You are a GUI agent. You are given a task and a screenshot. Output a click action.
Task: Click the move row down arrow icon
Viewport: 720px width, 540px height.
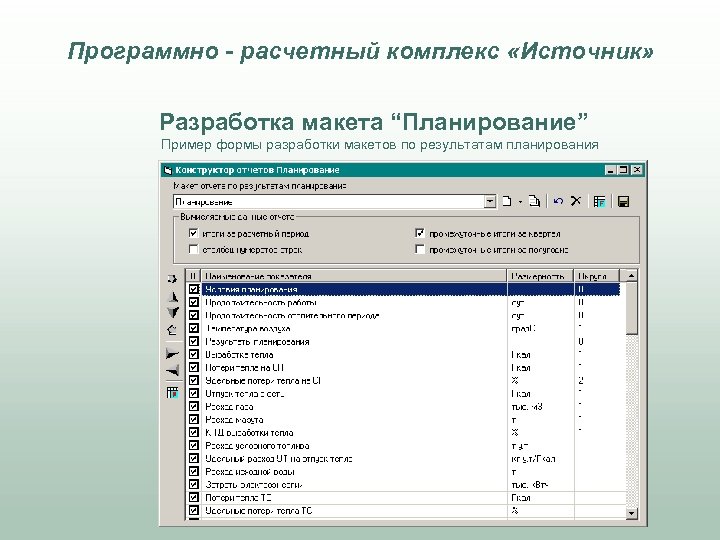[173, 313]
